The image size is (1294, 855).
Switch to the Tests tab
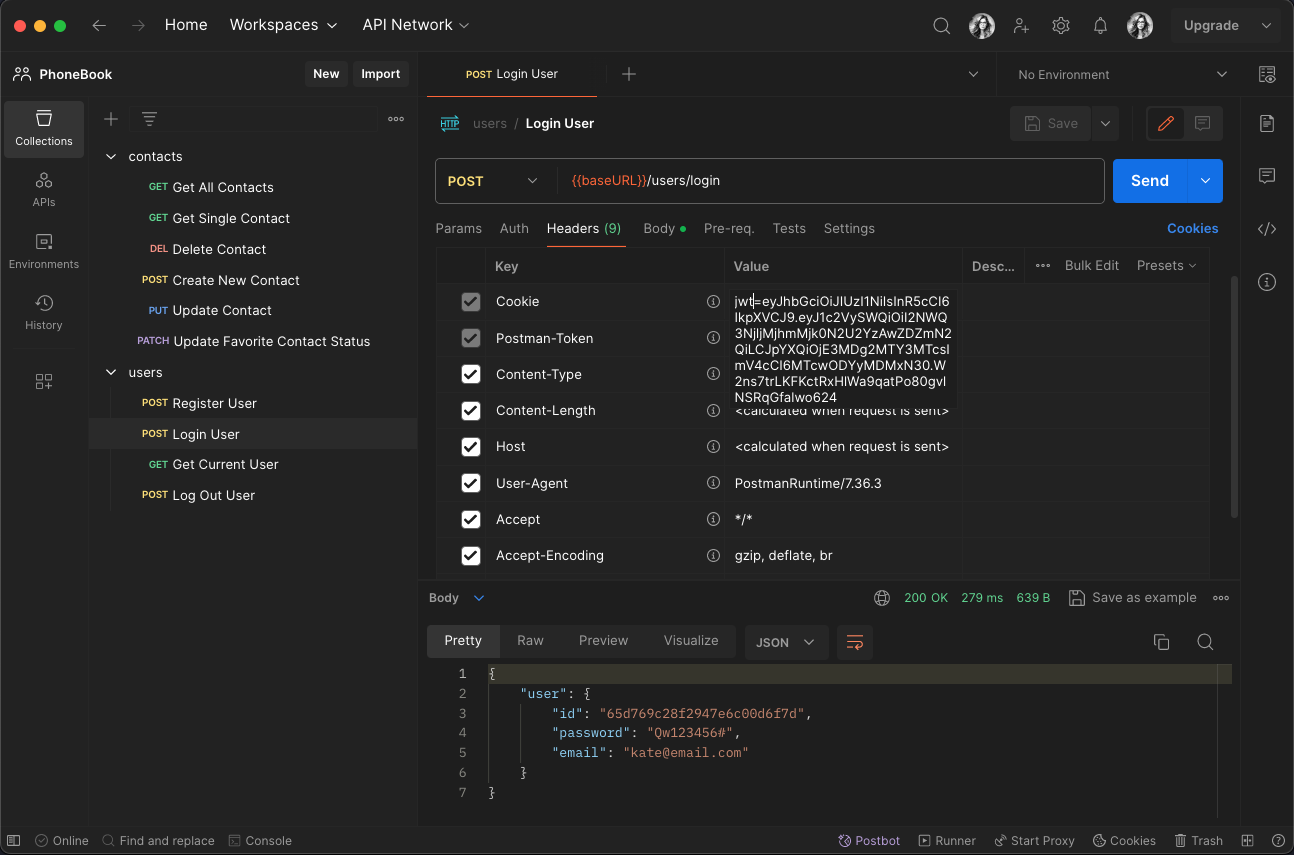coord(789,229)
